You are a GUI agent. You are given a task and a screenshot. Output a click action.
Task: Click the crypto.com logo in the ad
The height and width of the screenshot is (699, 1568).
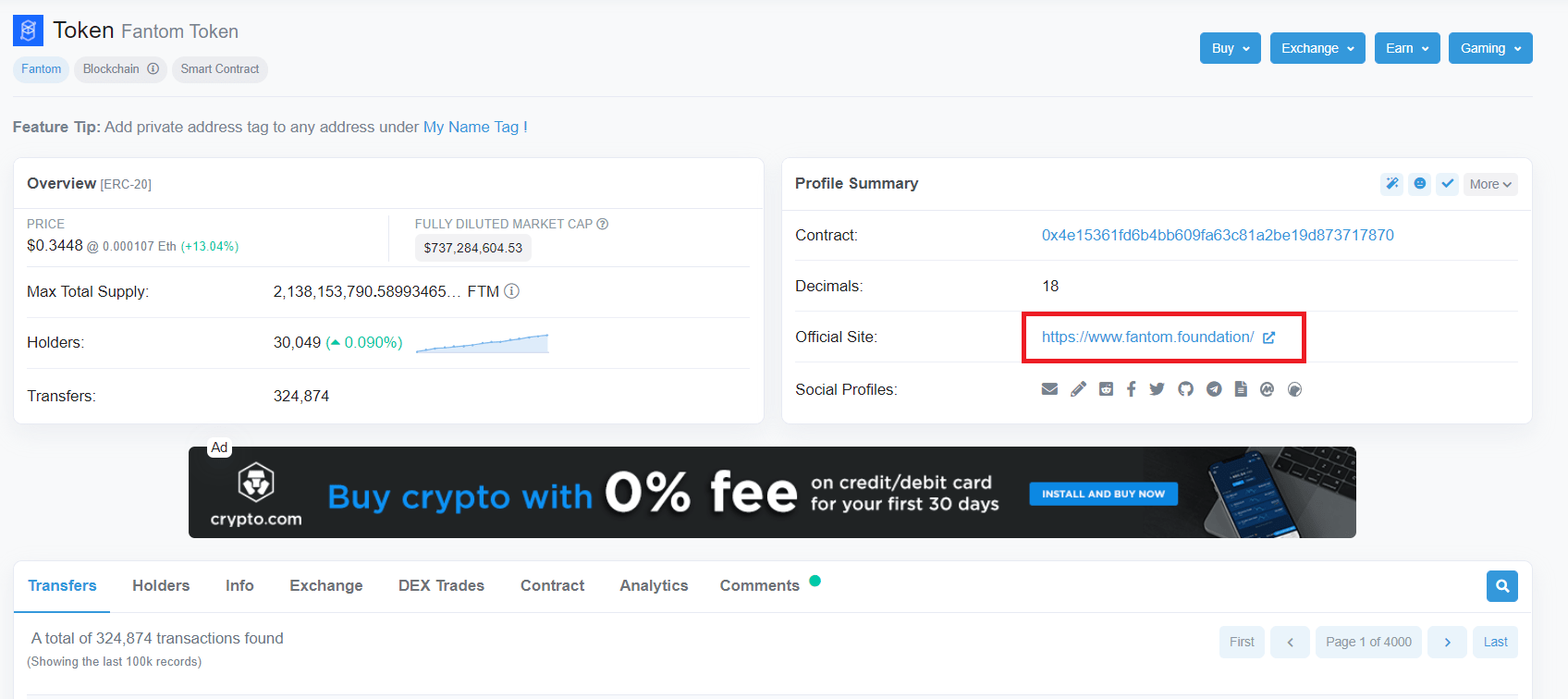(x=256, y=495)
